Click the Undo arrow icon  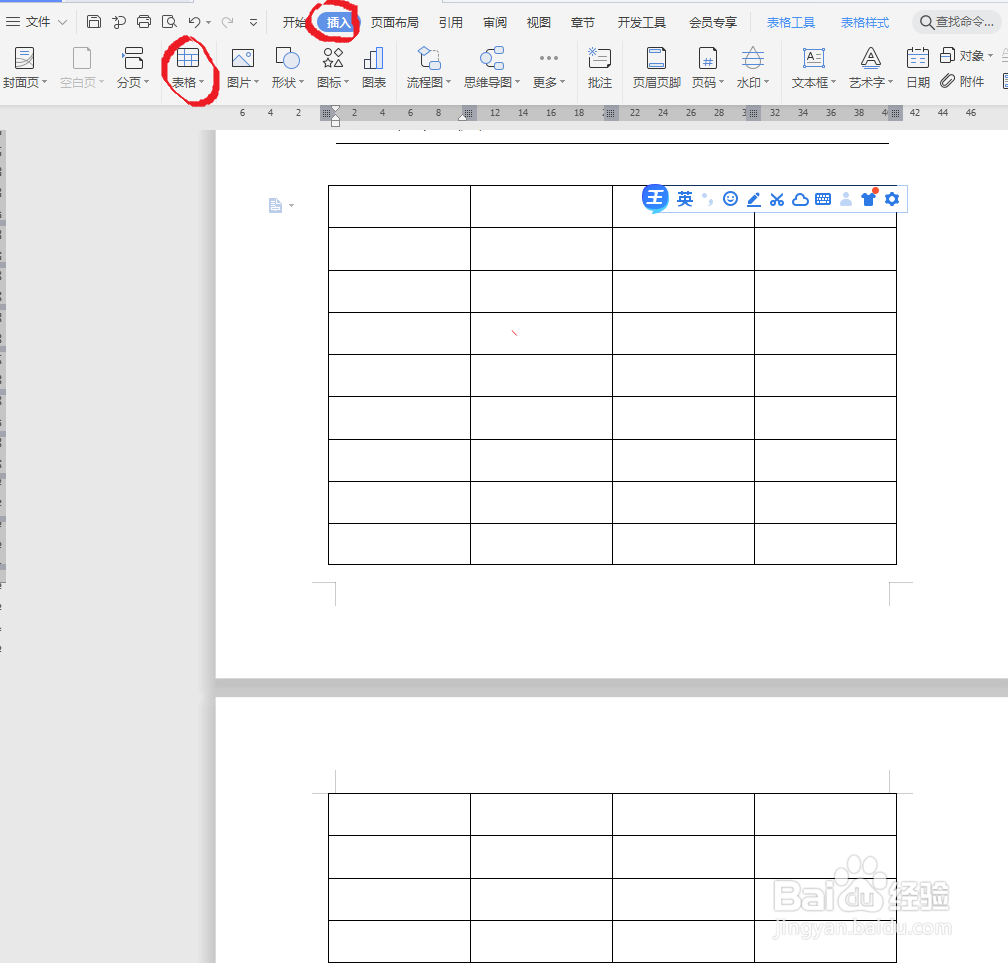click(x=194, y=22)
